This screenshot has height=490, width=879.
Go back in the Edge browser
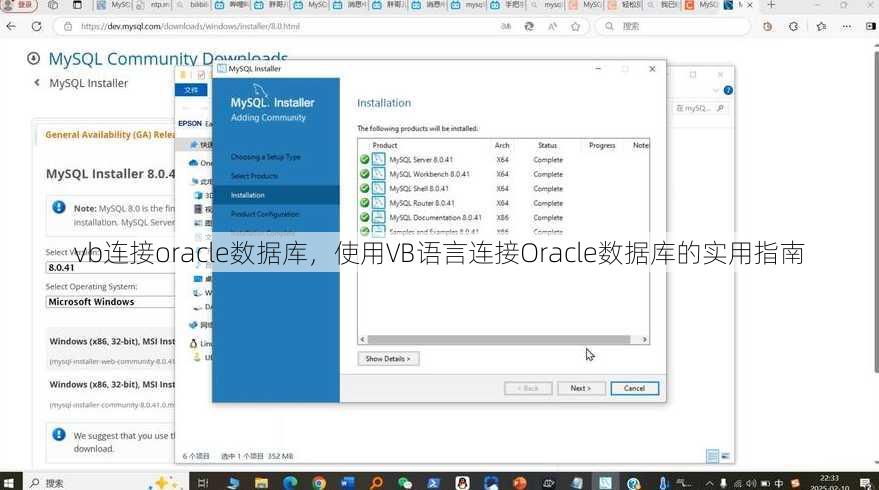coord(11,26)
